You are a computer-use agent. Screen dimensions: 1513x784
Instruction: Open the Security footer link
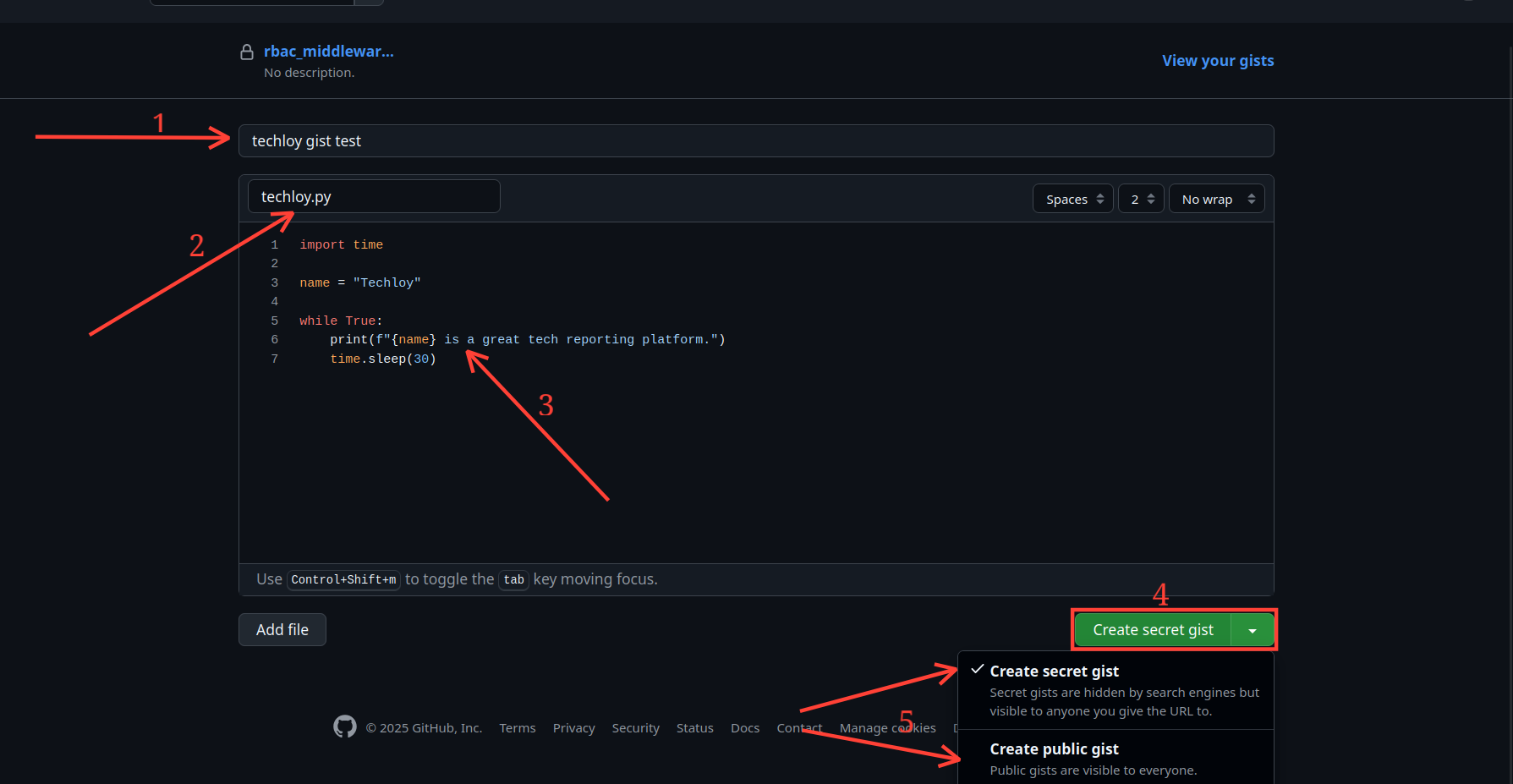635,727
